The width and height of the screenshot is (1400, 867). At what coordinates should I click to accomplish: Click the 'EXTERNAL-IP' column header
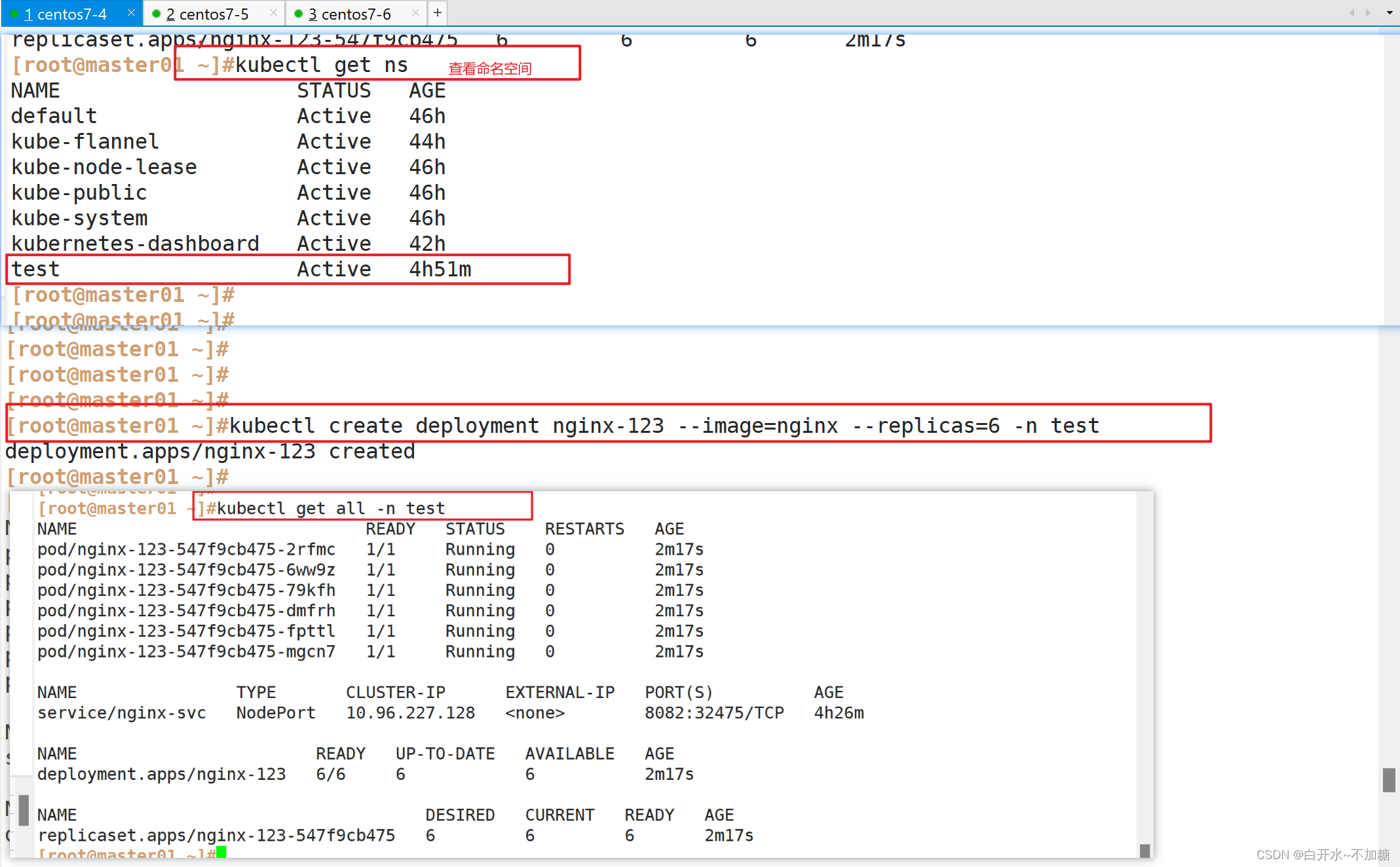coord(560,693)
